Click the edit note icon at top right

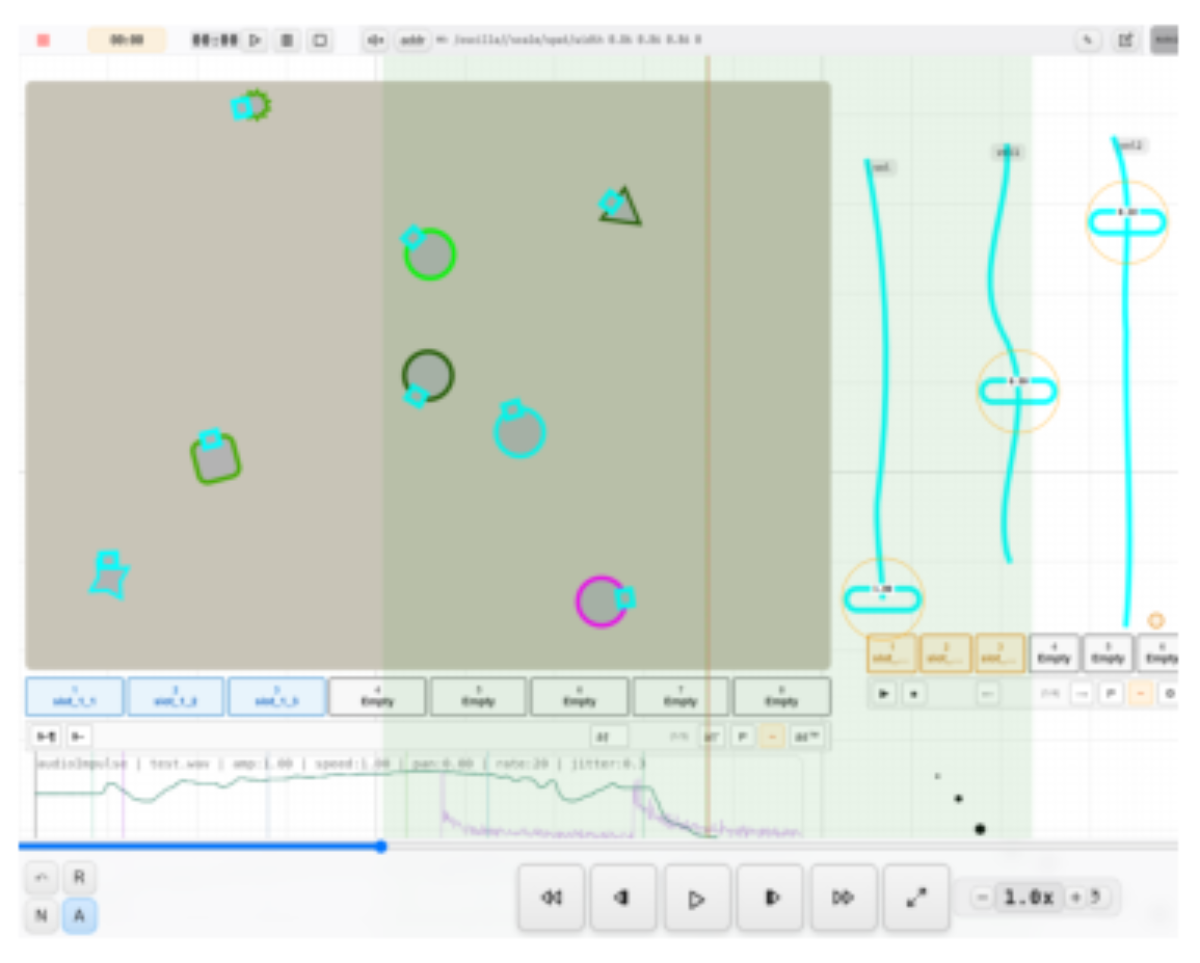[x=1125, y=40]
